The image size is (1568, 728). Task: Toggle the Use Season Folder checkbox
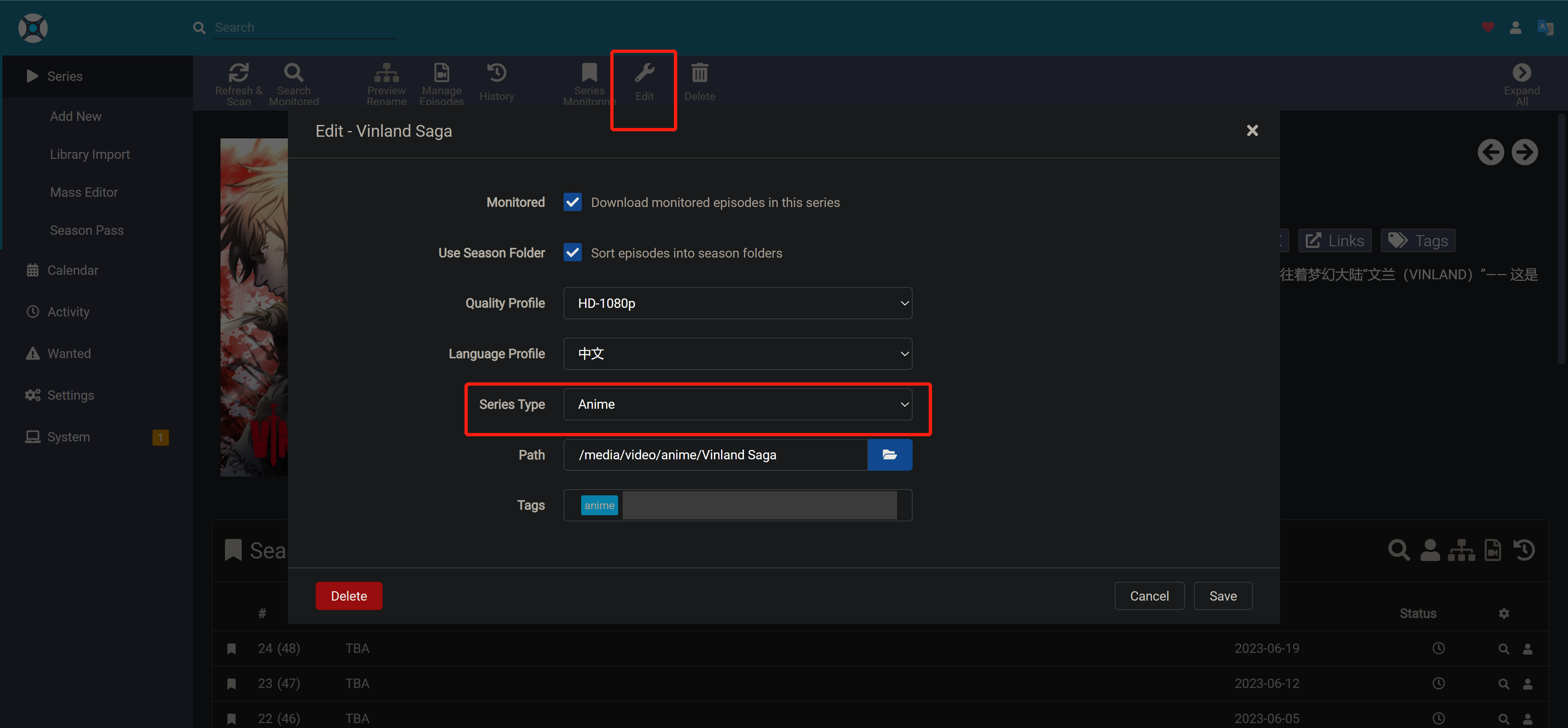(572, 253)
